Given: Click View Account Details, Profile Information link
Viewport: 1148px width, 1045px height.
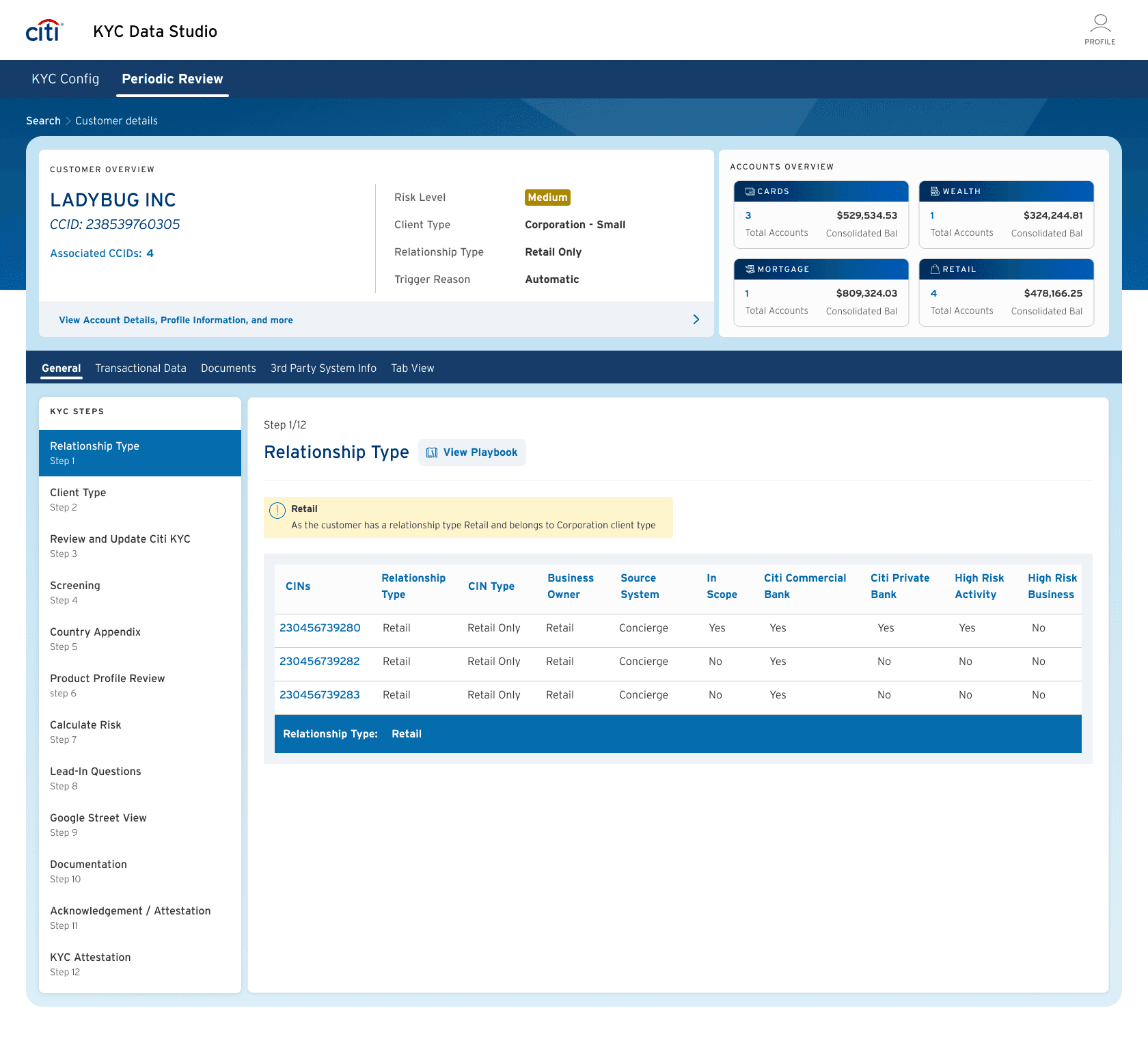Looking at the screenshot, I should 176,320.
